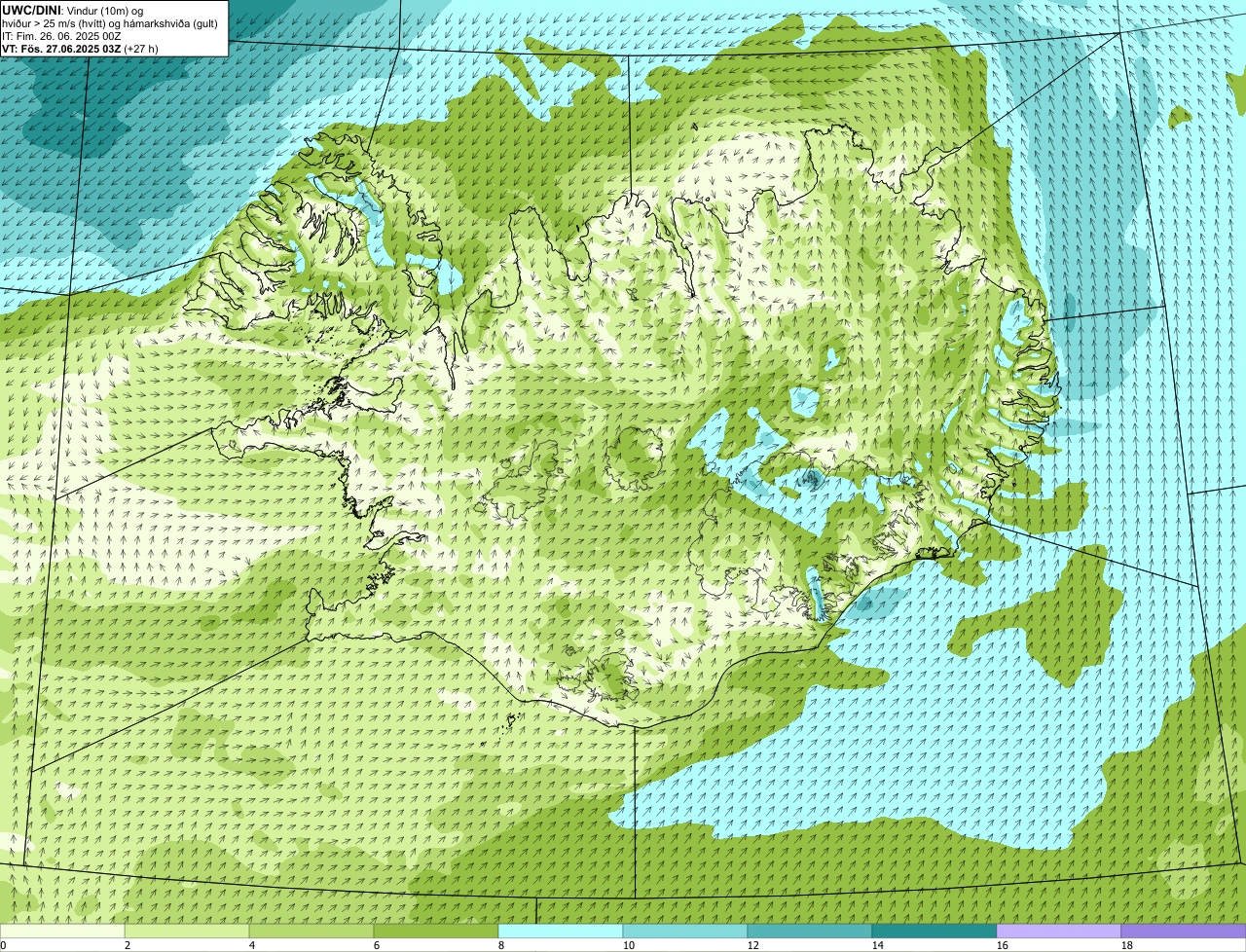This screenshot has height=952, width=1246.
Task: Click the pale yellow 0–2 m/s legend swatch
Action: (x=62, y=931)
